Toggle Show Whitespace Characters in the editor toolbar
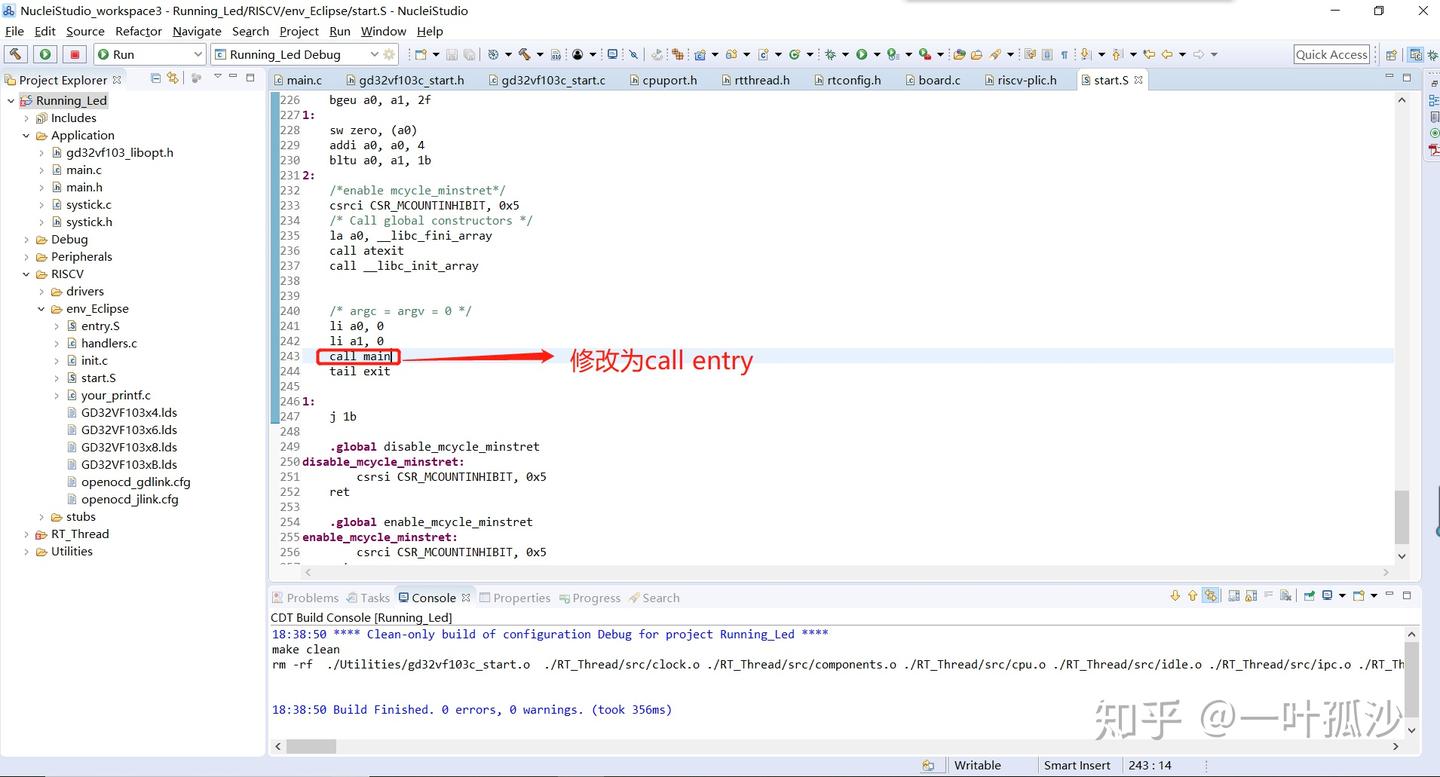Screen dimensions: 1440x777 (x=1063, y=54)
